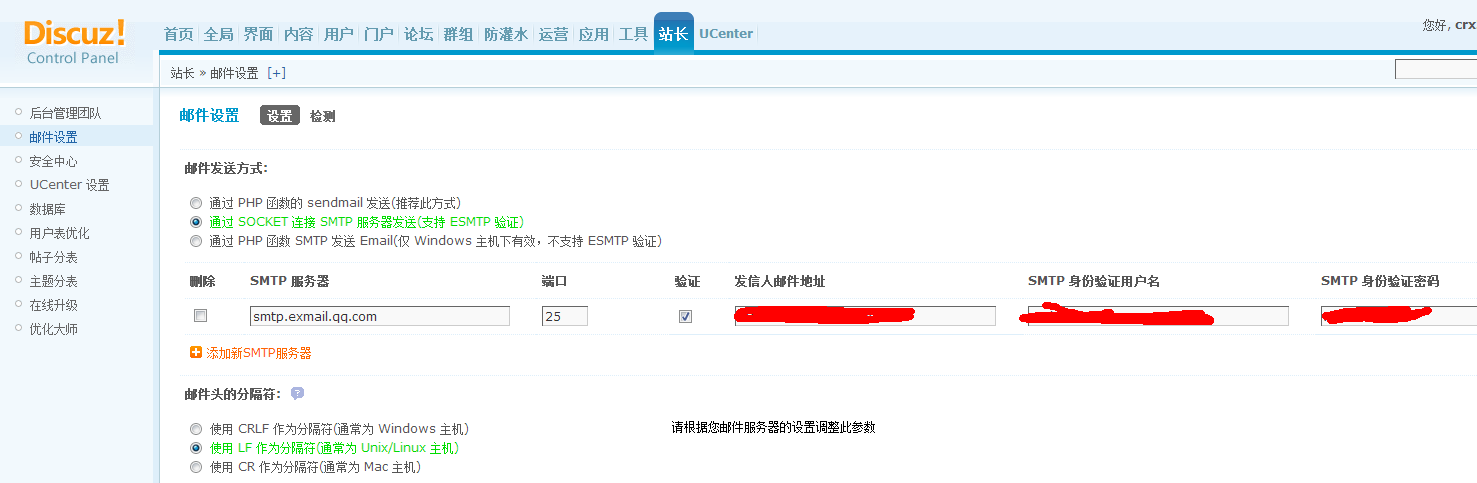
Task: Click the [+] link in the breadcrumb
Action: tap(276, 73)
